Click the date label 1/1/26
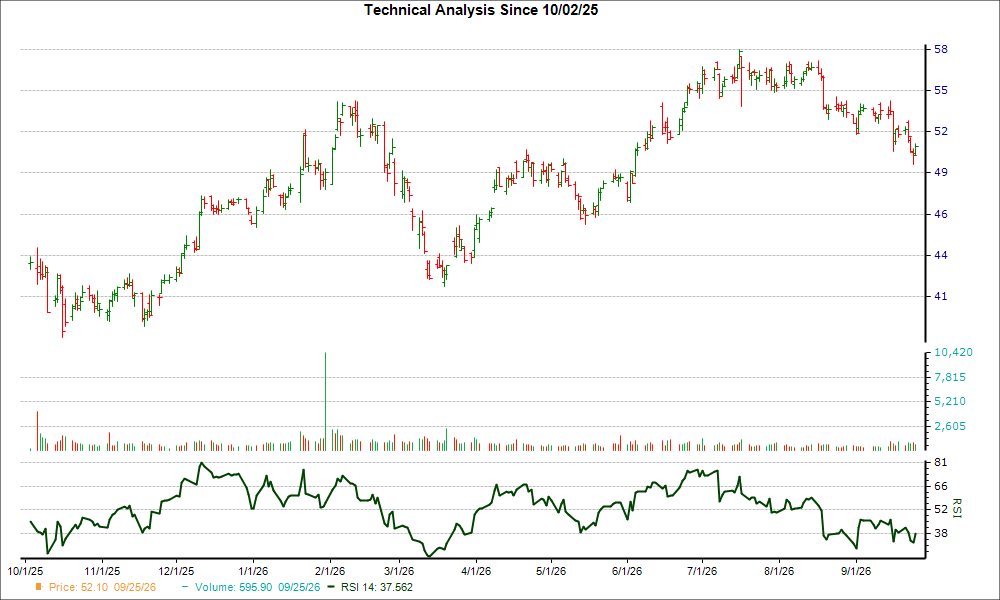 pyautogui.click(x=253, y=571)
